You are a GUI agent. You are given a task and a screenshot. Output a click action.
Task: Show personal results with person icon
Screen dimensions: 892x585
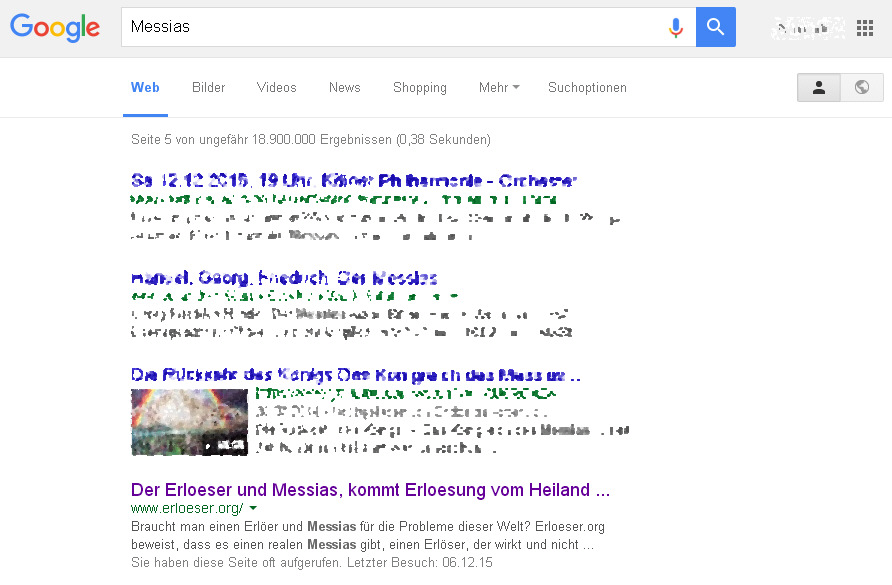pyautogui.click(x=819, y=88)
